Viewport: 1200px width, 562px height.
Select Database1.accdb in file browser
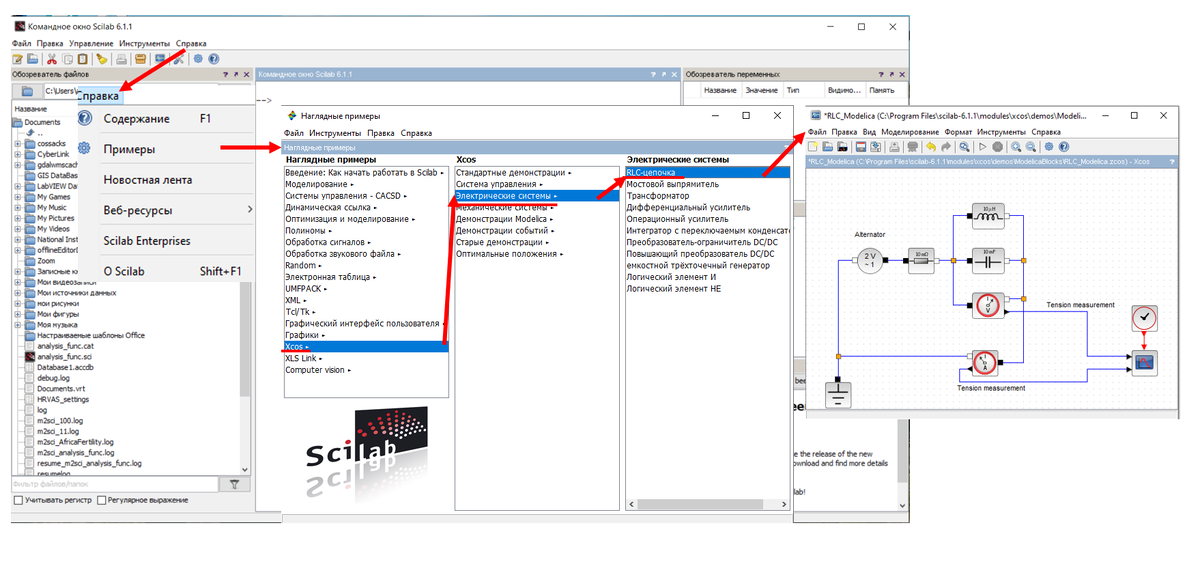[x=66, y=367]
